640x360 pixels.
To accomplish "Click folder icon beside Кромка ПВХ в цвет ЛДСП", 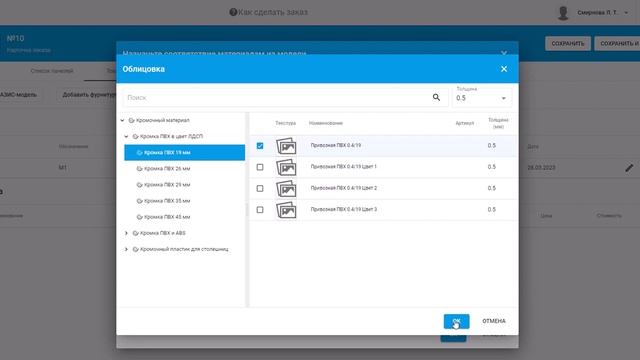I will pos(136,136).
